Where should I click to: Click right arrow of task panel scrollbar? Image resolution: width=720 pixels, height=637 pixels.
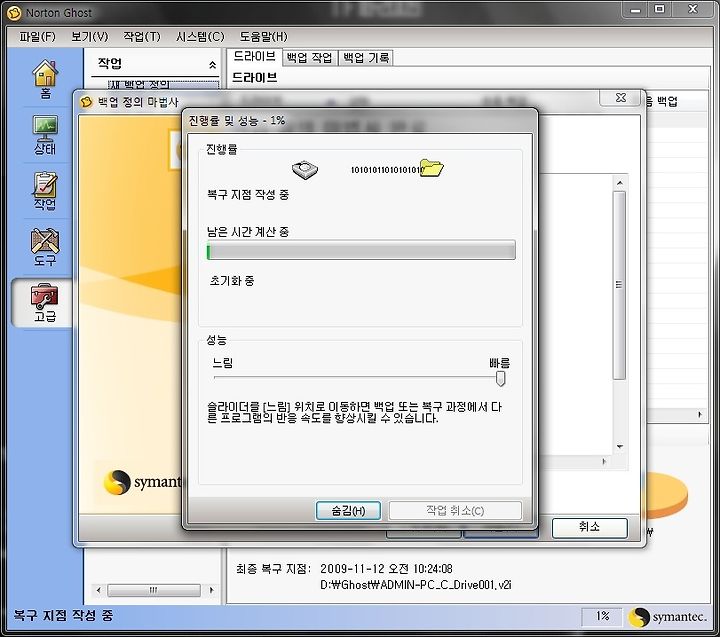(x=211, y=590)
